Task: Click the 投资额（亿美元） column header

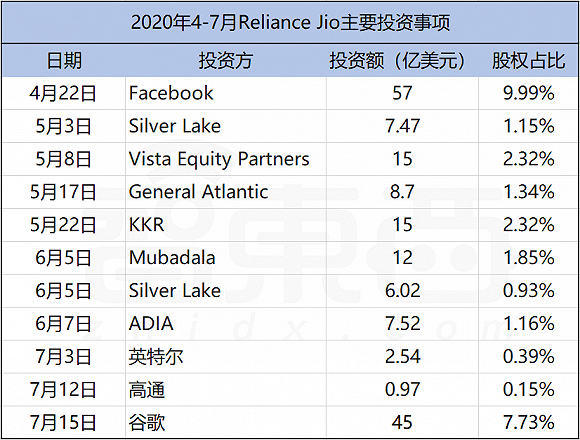Action: 402,60
